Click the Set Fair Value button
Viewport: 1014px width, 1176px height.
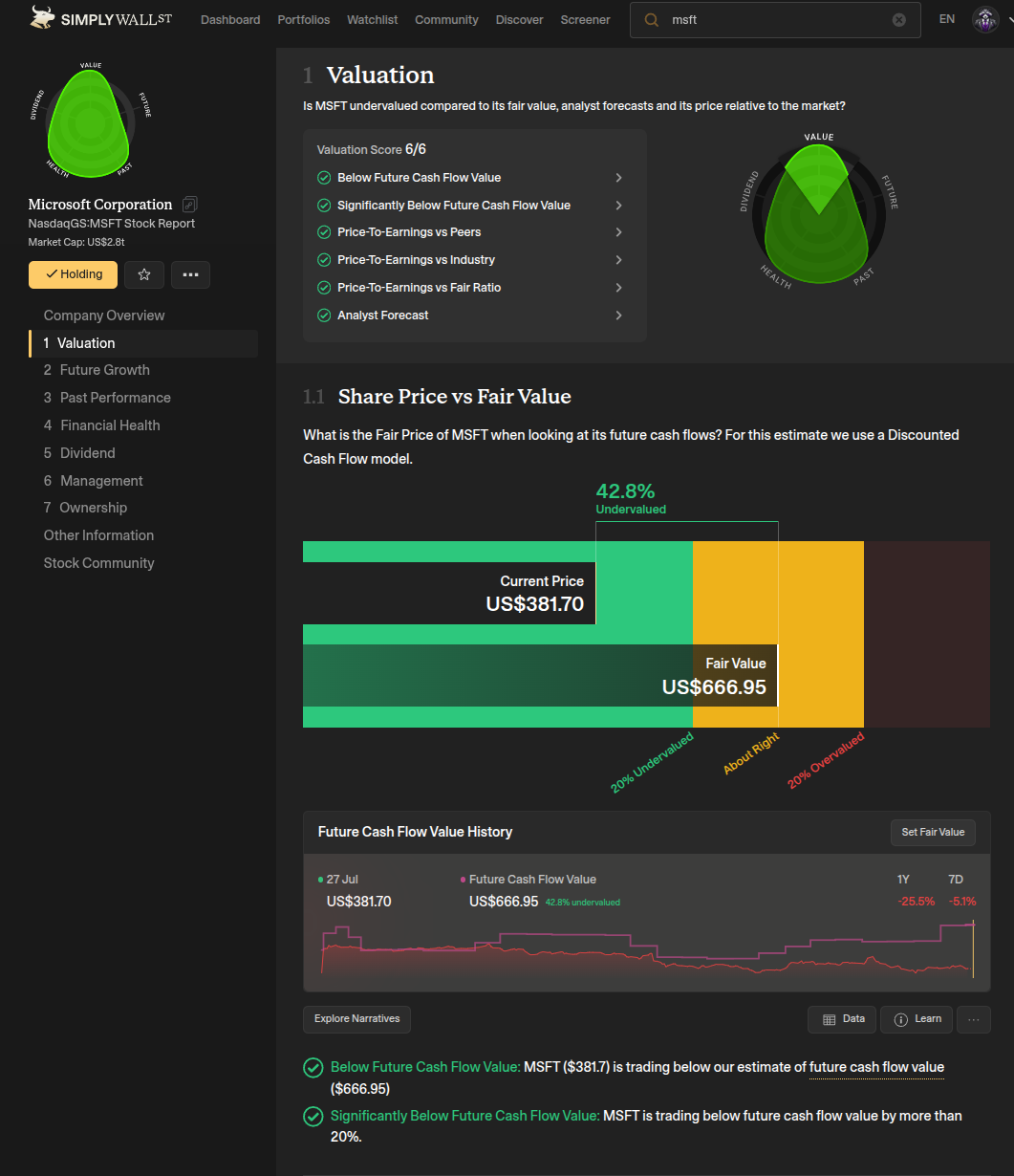(933, 833)
